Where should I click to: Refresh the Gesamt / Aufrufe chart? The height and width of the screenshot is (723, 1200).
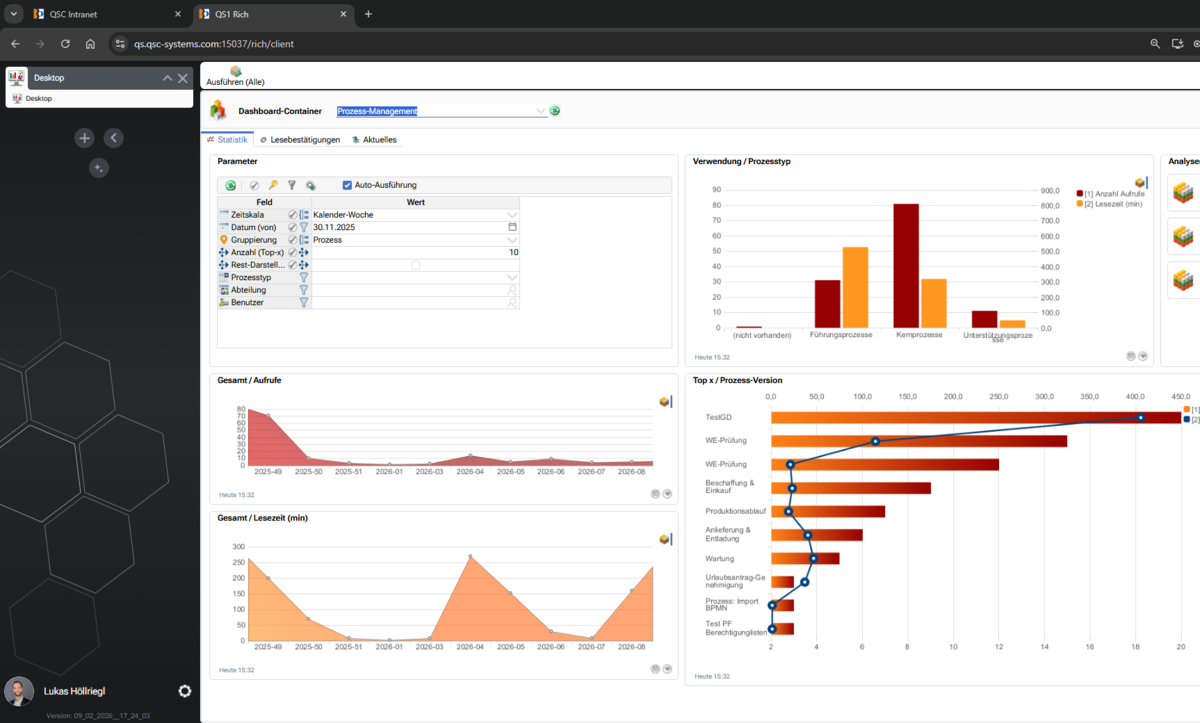(x=655, y=493)
